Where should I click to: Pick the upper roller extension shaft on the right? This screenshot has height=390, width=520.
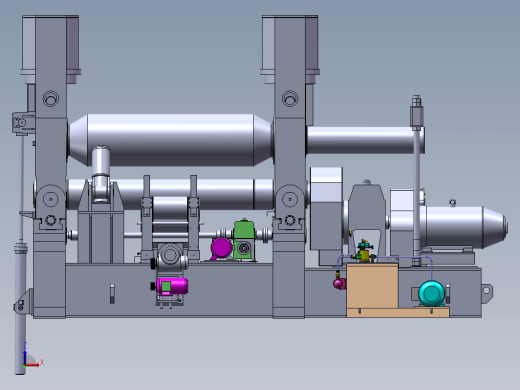pyautogui.click(x=365, y=140)
